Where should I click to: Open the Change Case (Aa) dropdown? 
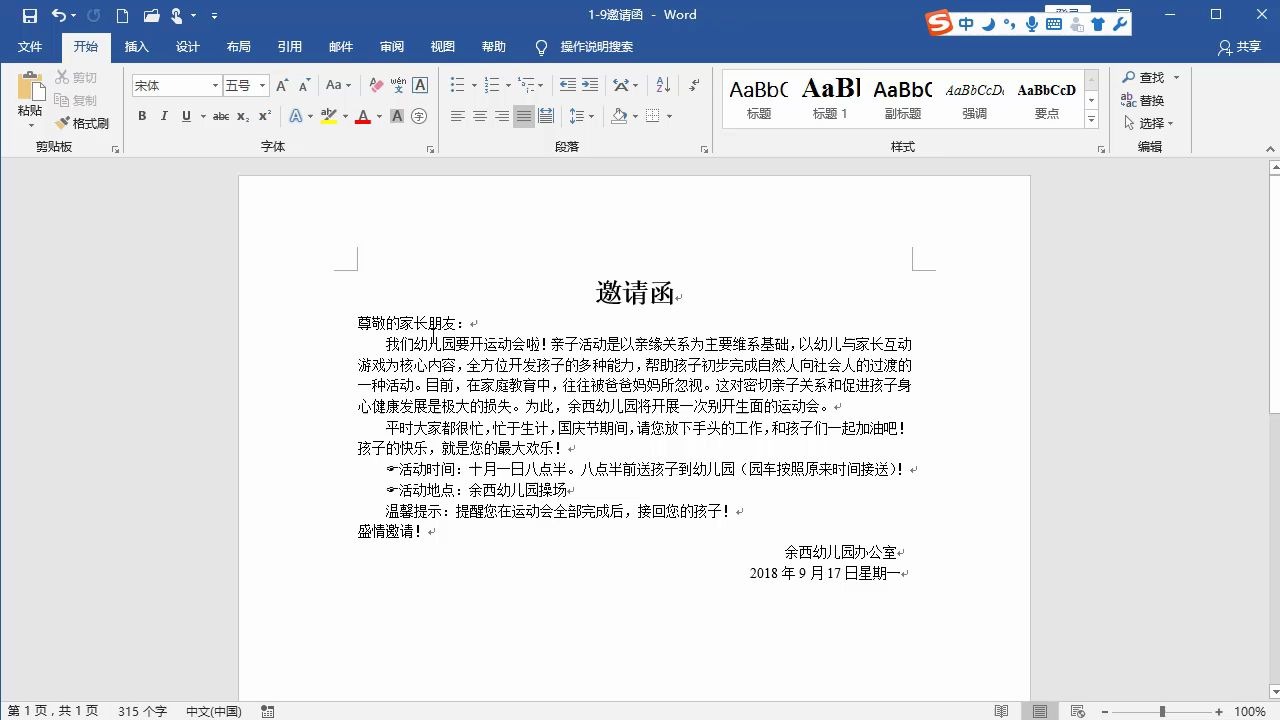pyautogui.click(x=339, y=86)
